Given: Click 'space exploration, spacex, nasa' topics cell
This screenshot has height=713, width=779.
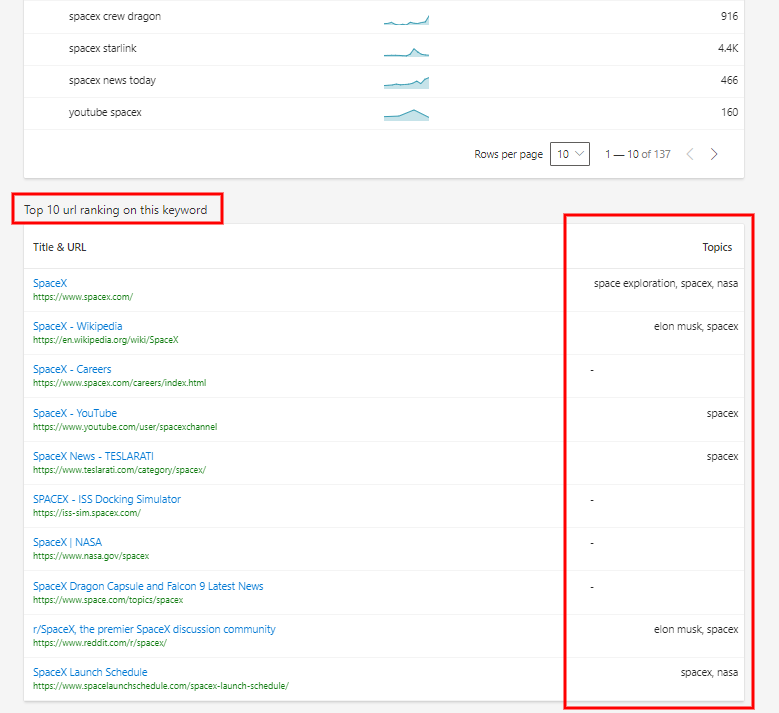Looking at the screenshot, I should (666, 284).
